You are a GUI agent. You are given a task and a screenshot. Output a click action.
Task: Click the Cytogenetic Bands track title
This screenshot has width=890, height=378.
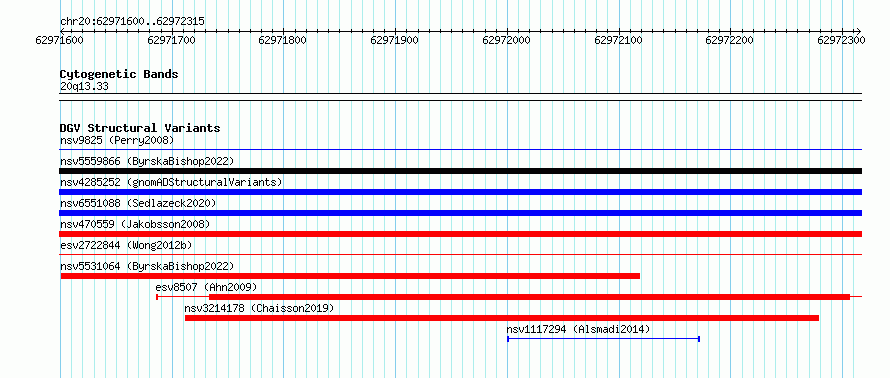[x=119, y=74]
